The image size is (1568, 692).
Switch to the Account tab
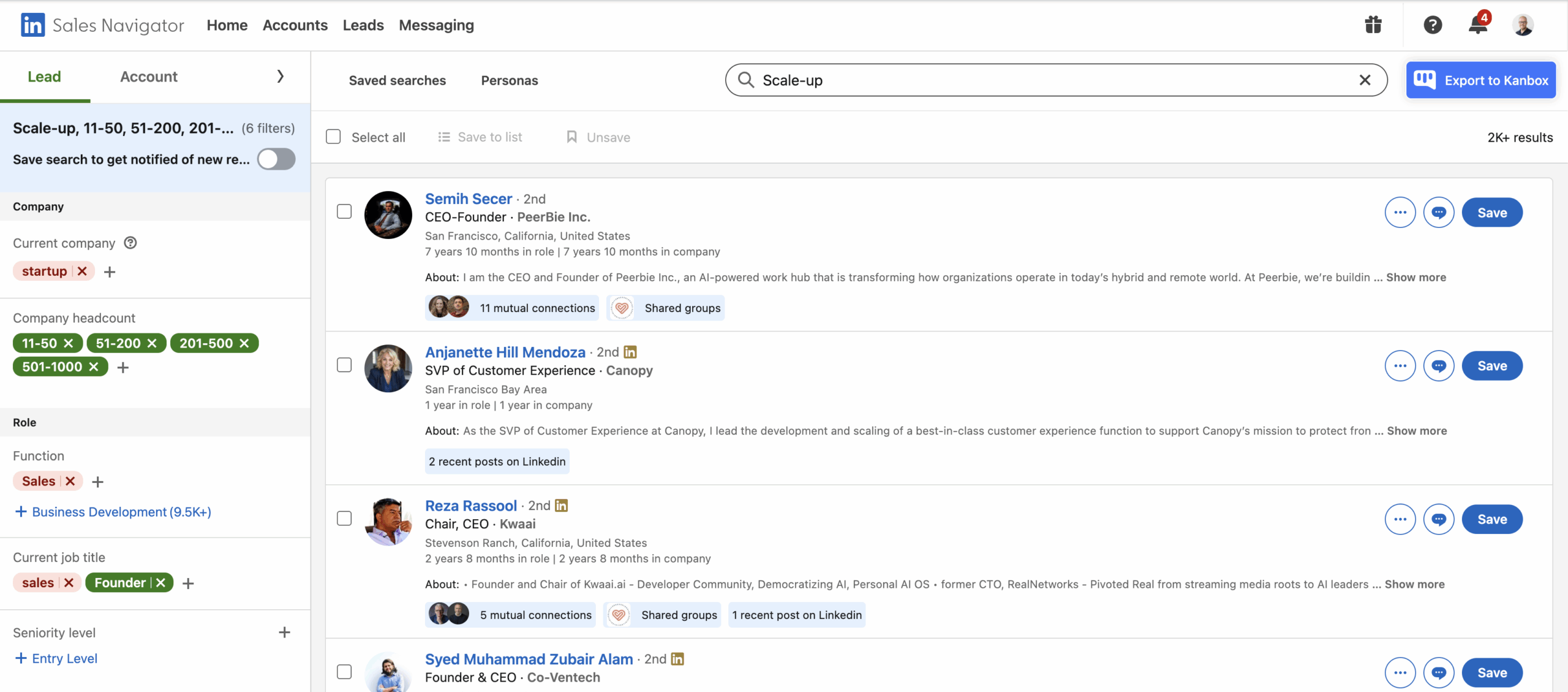click(149, 77)
